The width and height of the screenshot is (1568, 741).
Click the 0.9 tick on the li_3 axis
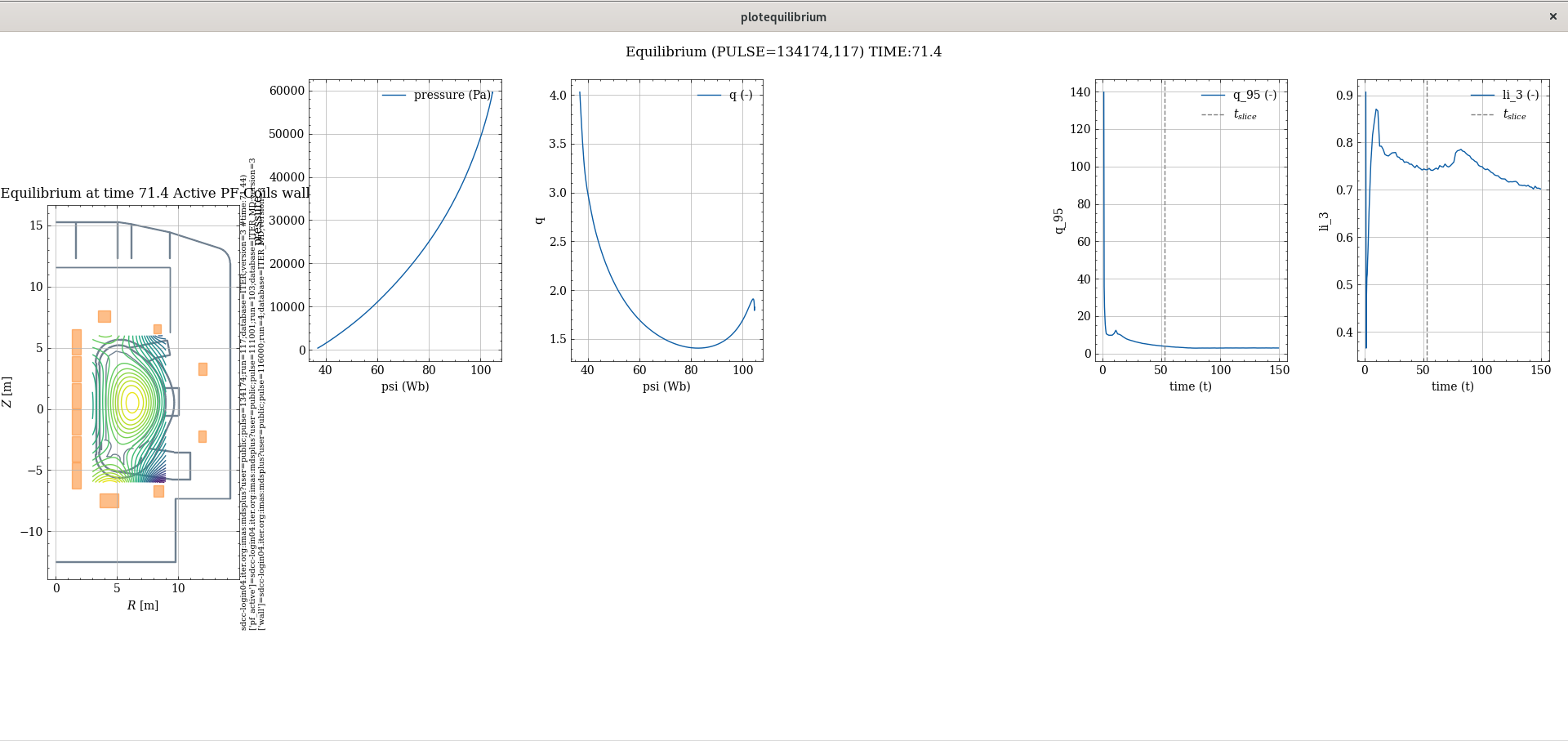(1344, 96)
